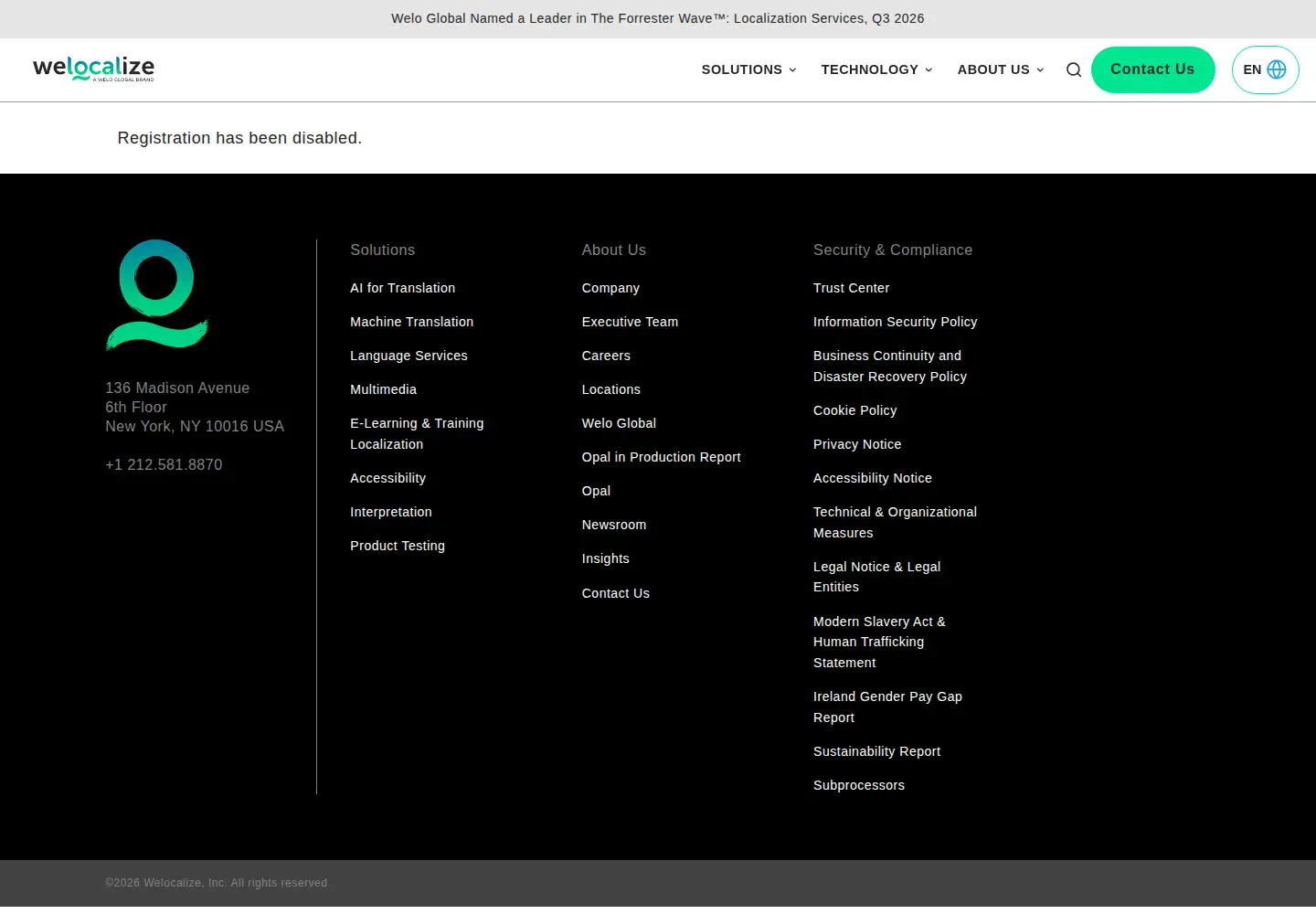This screenshot has height=914, width=1316.
Task: View Legal Notice & Legal Entities
Action: (877, 577)
